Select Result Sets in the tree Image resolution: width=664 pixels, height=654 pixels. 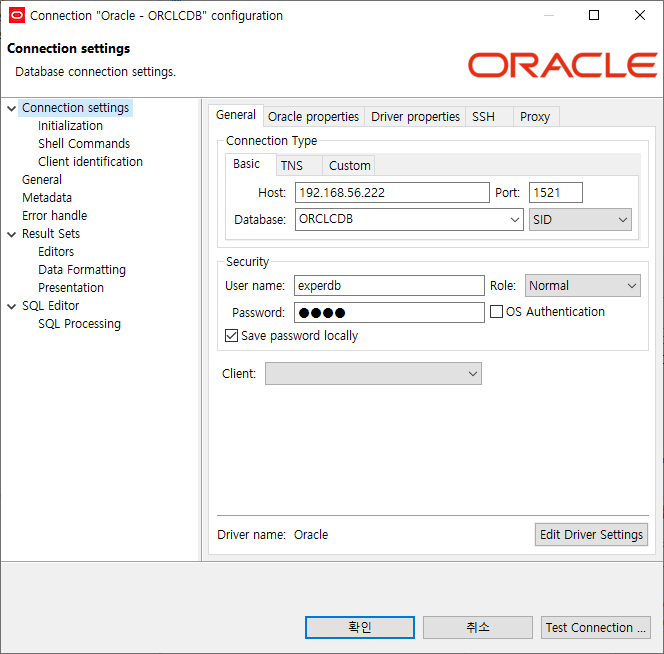pyautogui.click(x=51, y=234)
